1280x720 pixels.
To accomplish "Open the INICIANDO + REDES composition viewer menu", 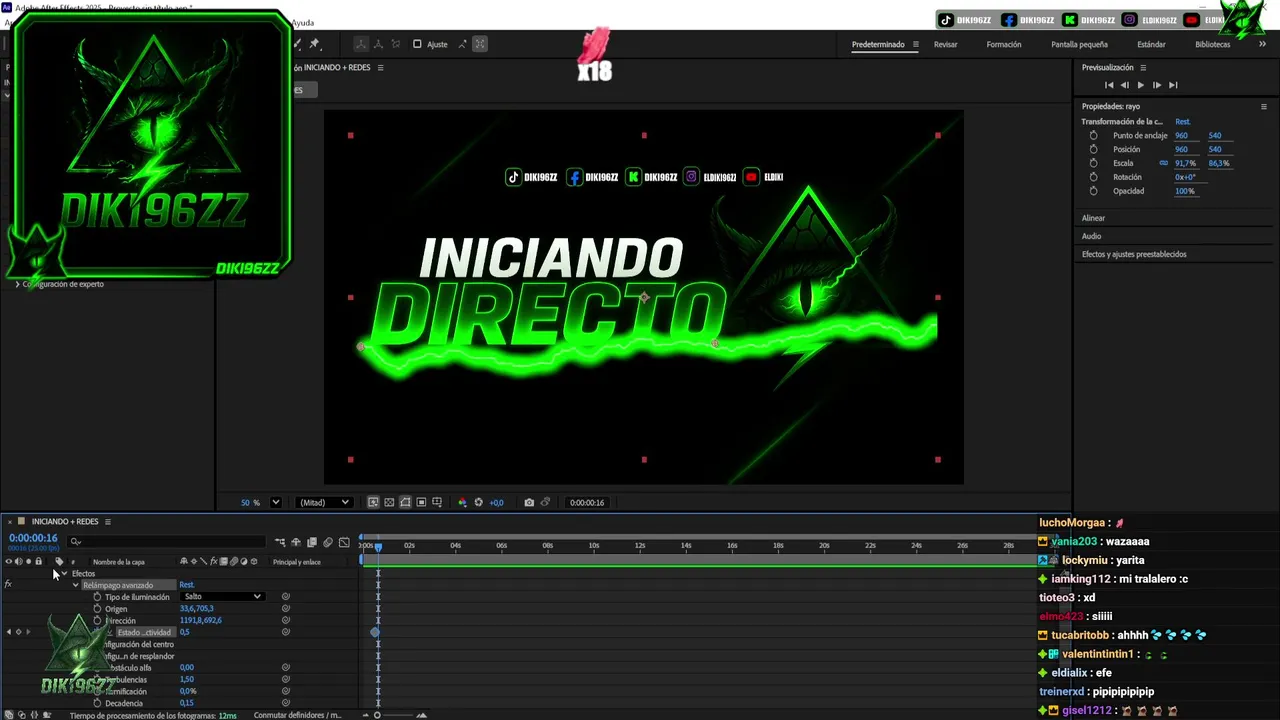I will coord(380,68).
